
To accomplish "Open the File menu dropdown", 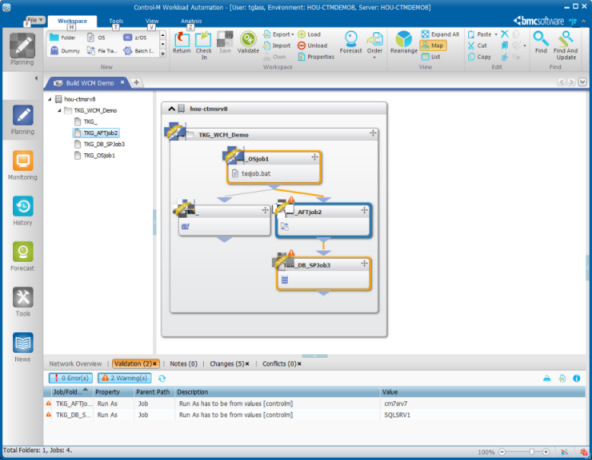I will [35, 20].
